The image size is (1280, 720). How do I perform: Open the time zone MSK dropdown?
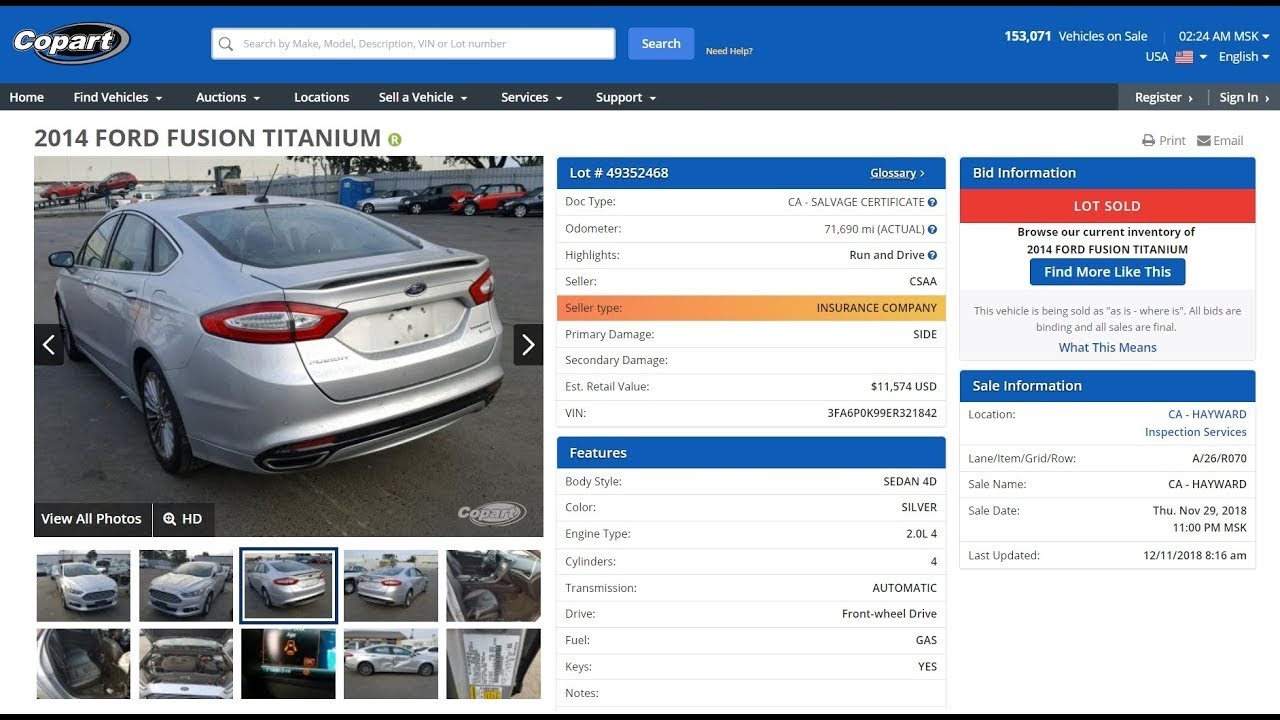[x=1224, y=36]
